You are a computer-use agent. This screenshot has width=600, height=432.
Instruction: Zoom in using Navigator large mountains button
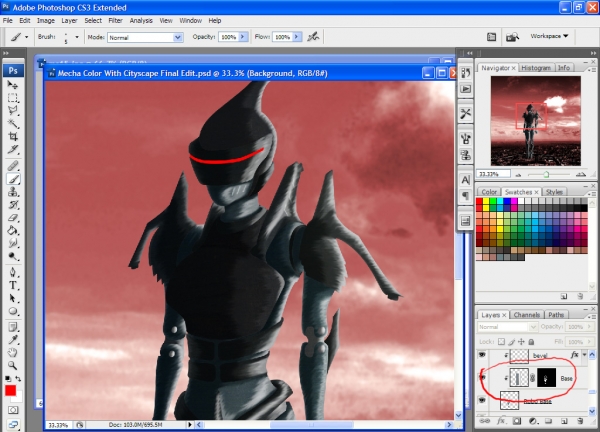tap(581, 174)
